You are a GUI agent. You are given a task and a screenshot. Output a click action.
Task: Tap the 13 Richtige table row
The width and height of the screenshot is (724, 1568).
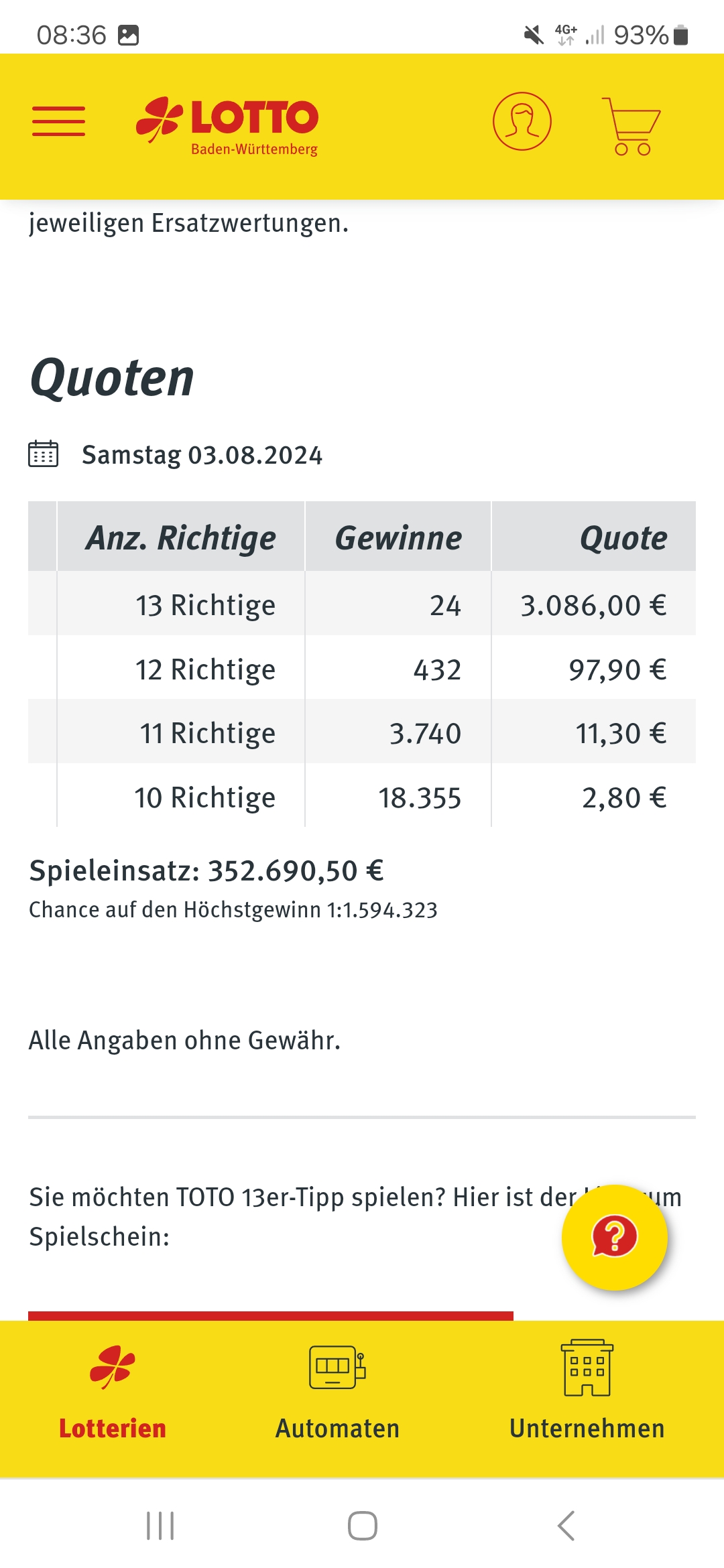[x=362, y=604]
